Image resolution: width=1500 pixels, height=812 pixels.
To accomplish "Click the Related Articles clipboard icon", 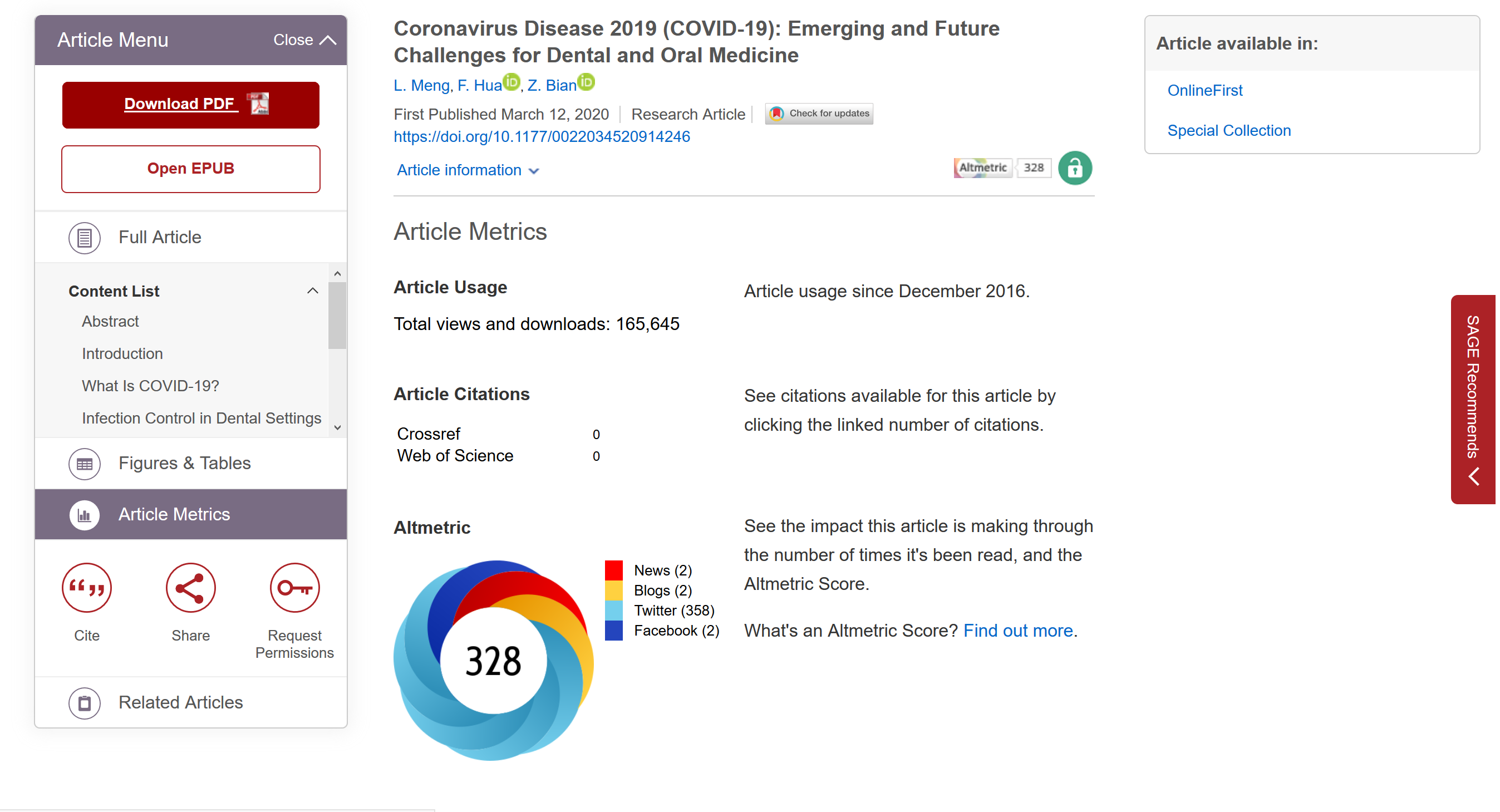I will point(85,702).
